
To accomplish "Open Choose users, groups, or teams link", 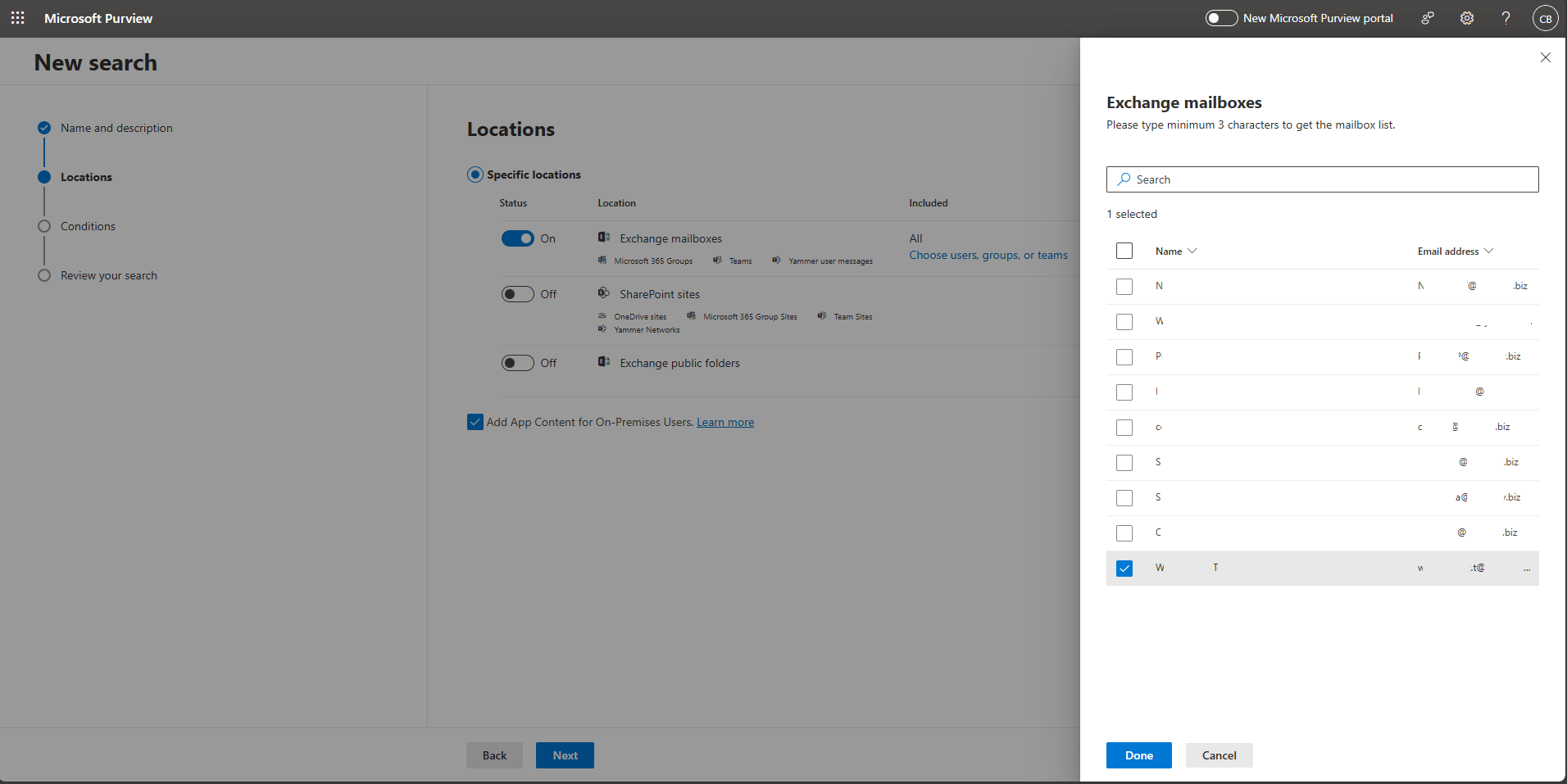I will 988,255.
